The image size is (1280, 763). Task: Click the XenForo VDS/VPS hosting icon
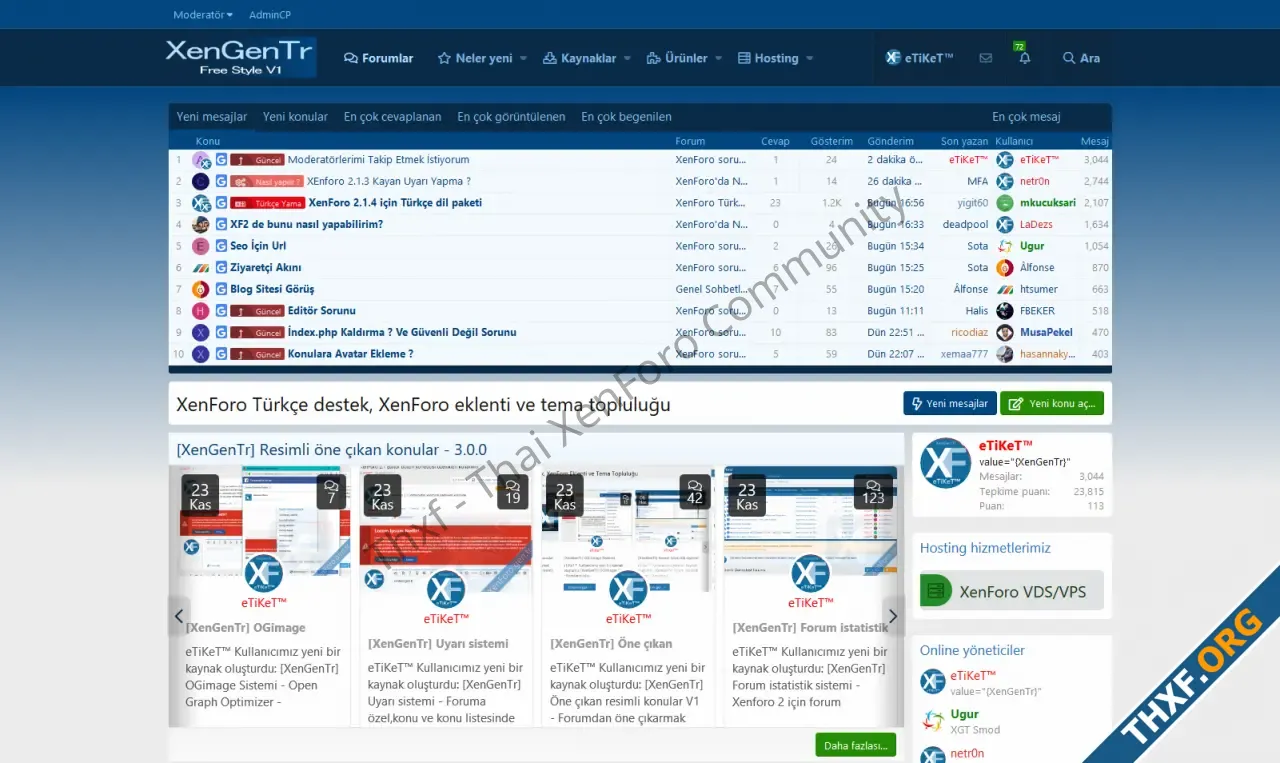coord(936,591)
